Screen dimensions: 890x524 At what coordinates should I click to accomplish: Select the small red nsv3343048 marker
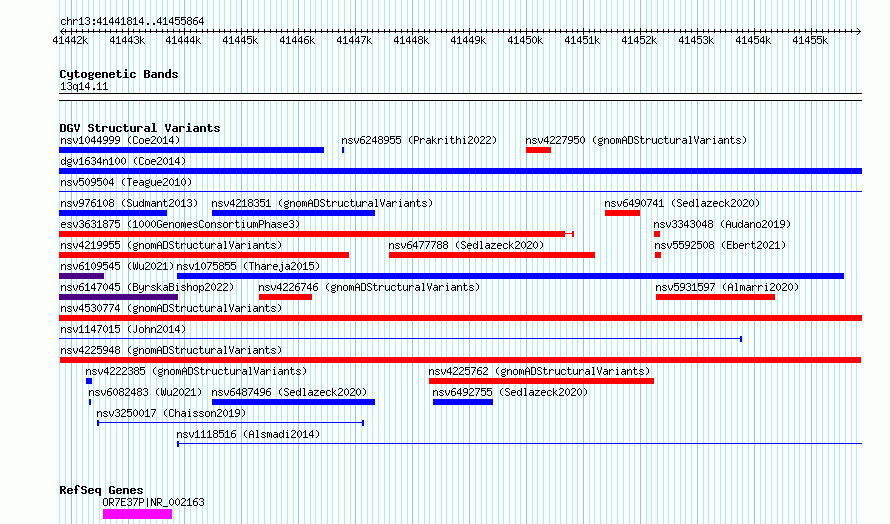click(657, 234)
